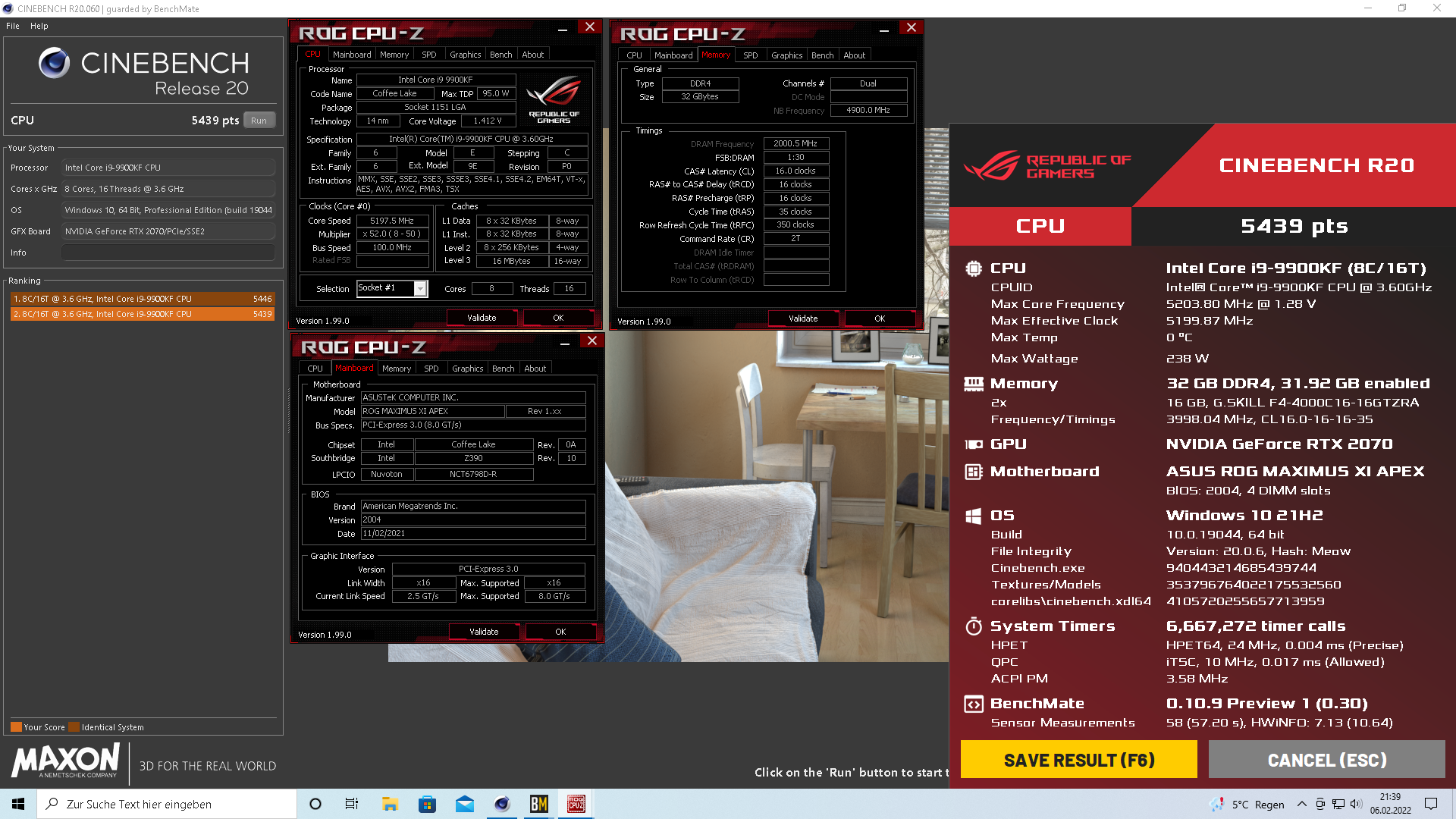Viewport: 1456px width, 819px height.
Task: Click the Windows OS icon in BenchMate panel
Action: (x=974, y=516)
